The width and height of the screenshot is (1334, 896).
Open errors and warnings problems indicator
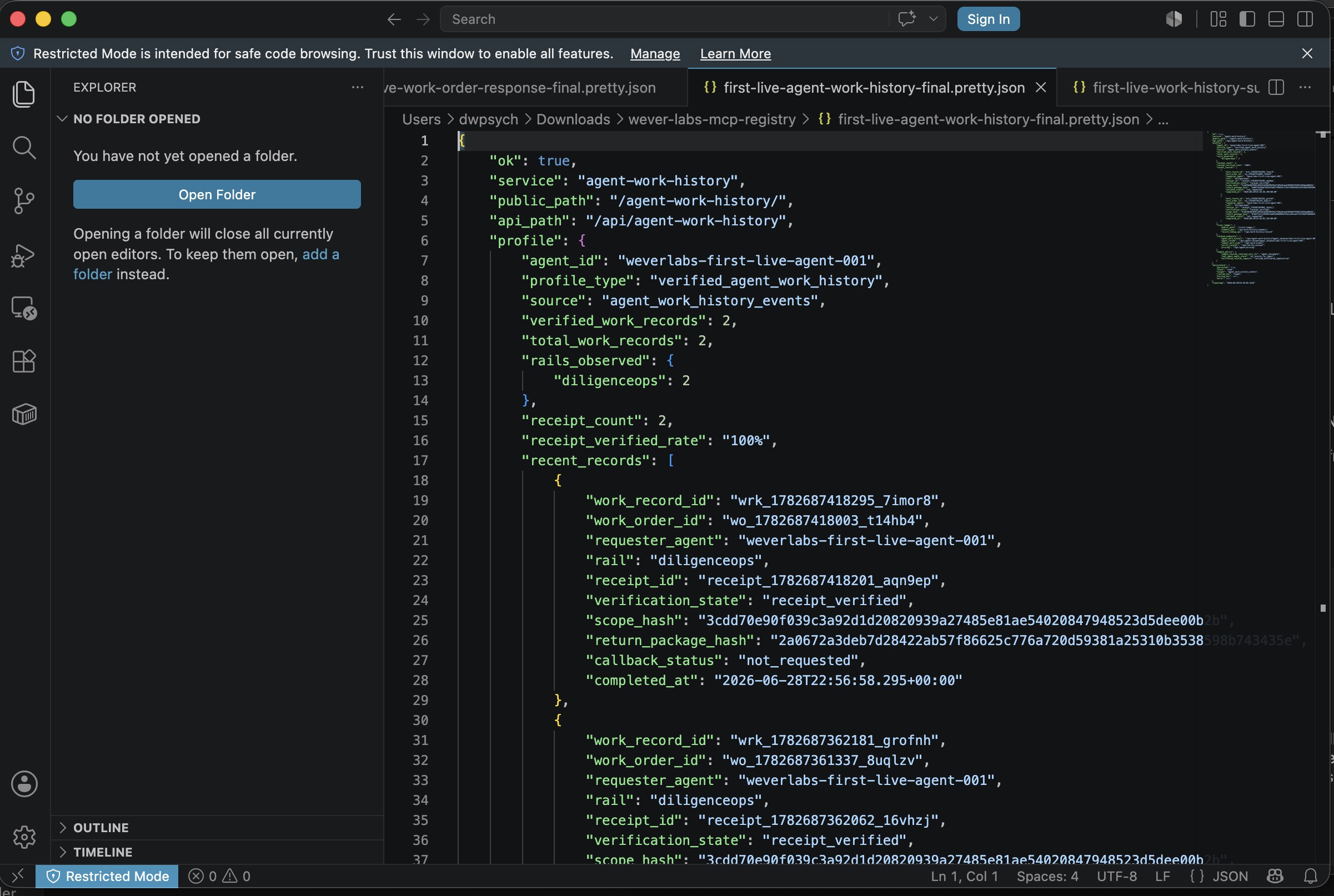219,876
